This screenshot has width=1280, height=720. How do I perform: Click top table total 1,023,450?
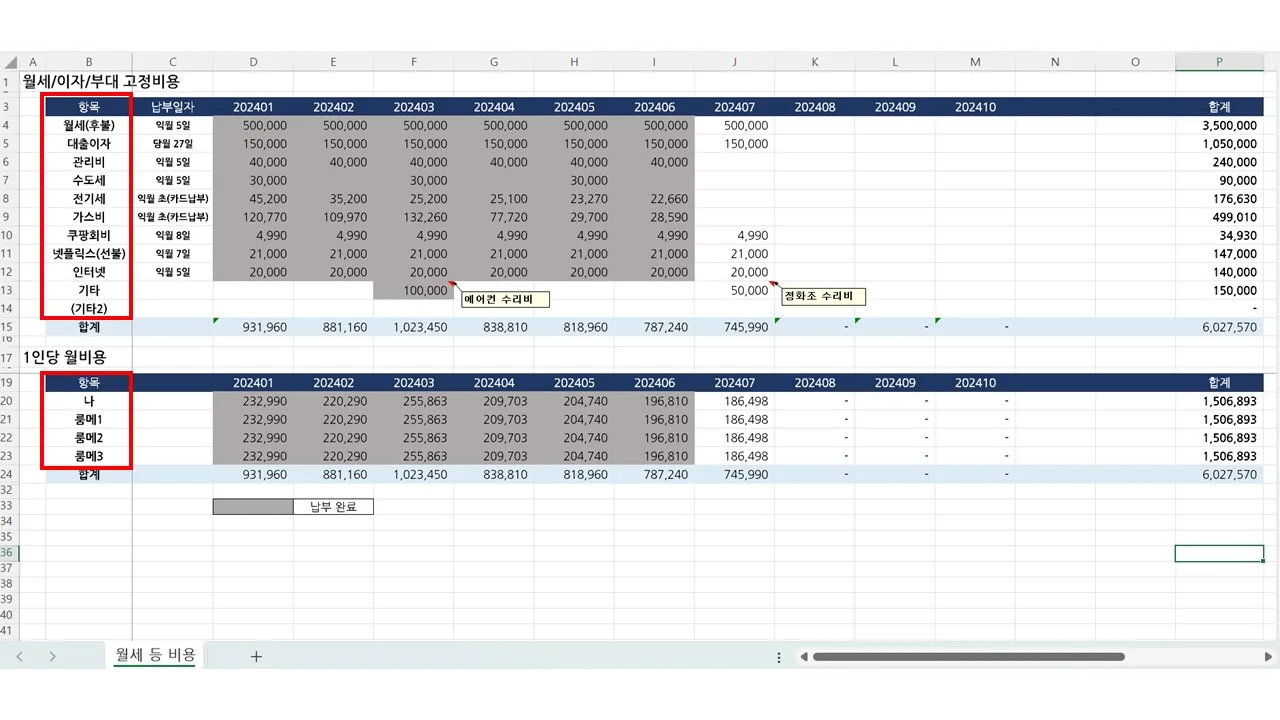click(413, 327)
